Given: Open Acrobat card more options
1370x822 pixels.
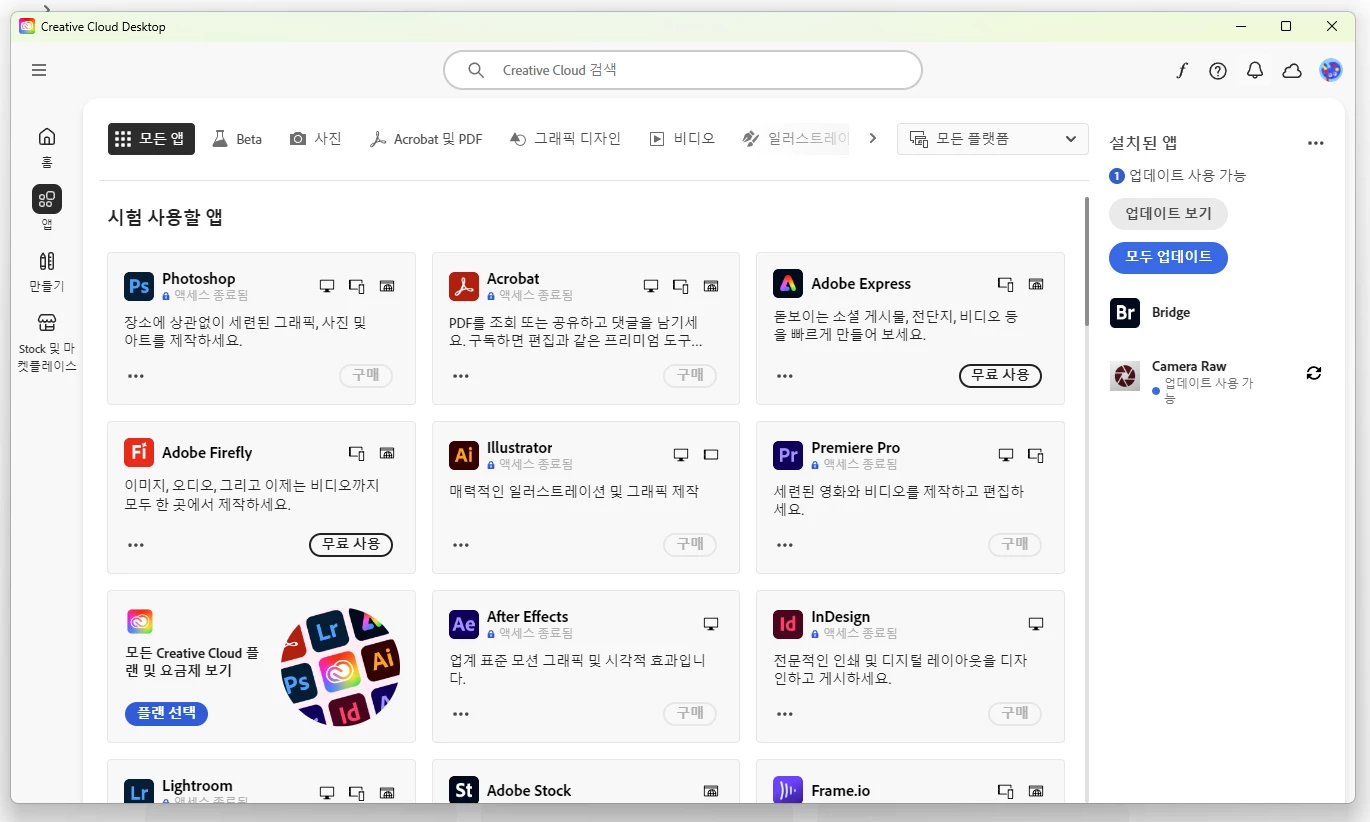Looking at the screenshot, I should pos(461,376).
